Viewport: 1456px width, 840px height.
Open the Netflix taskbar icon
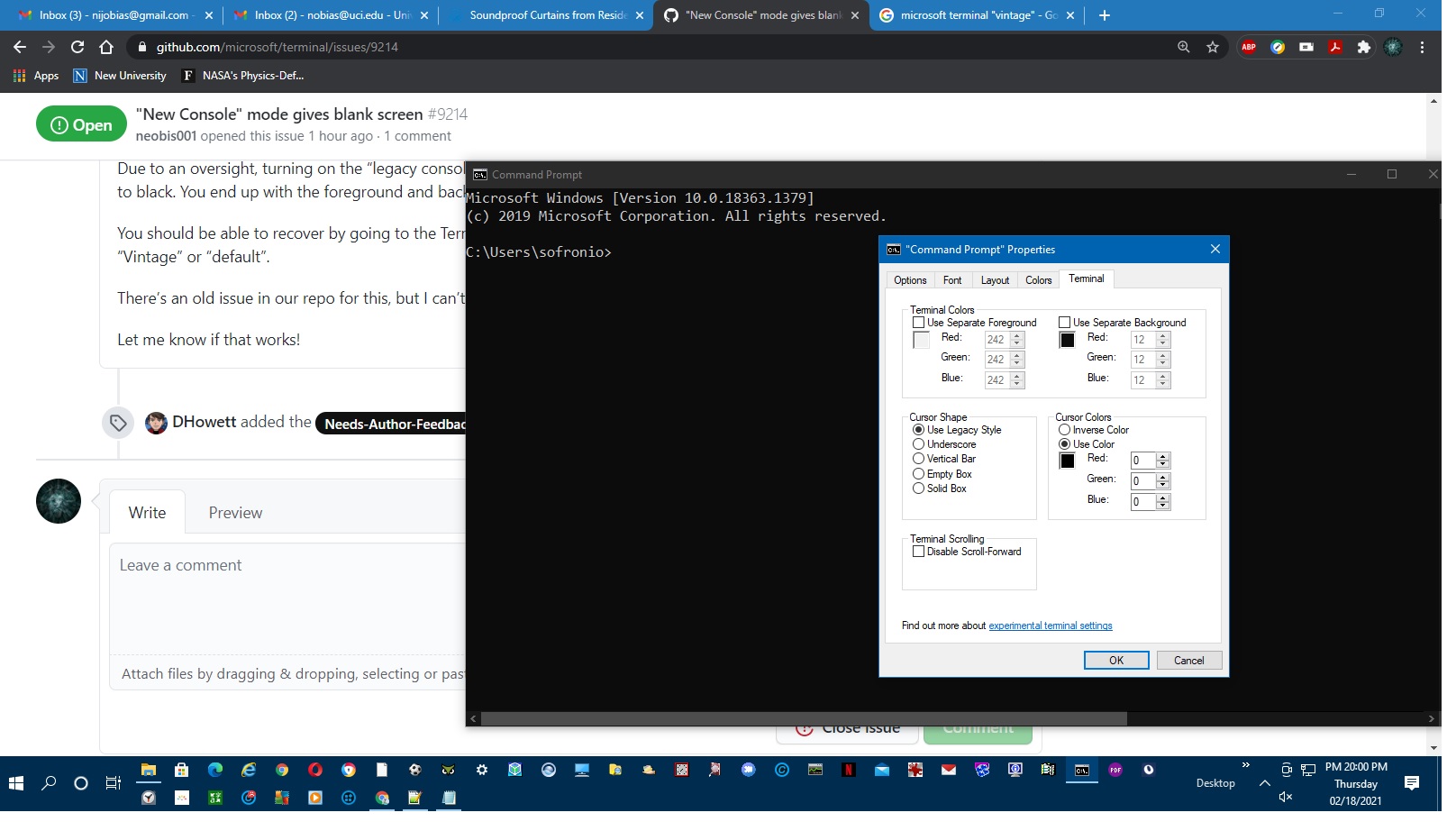849,770
